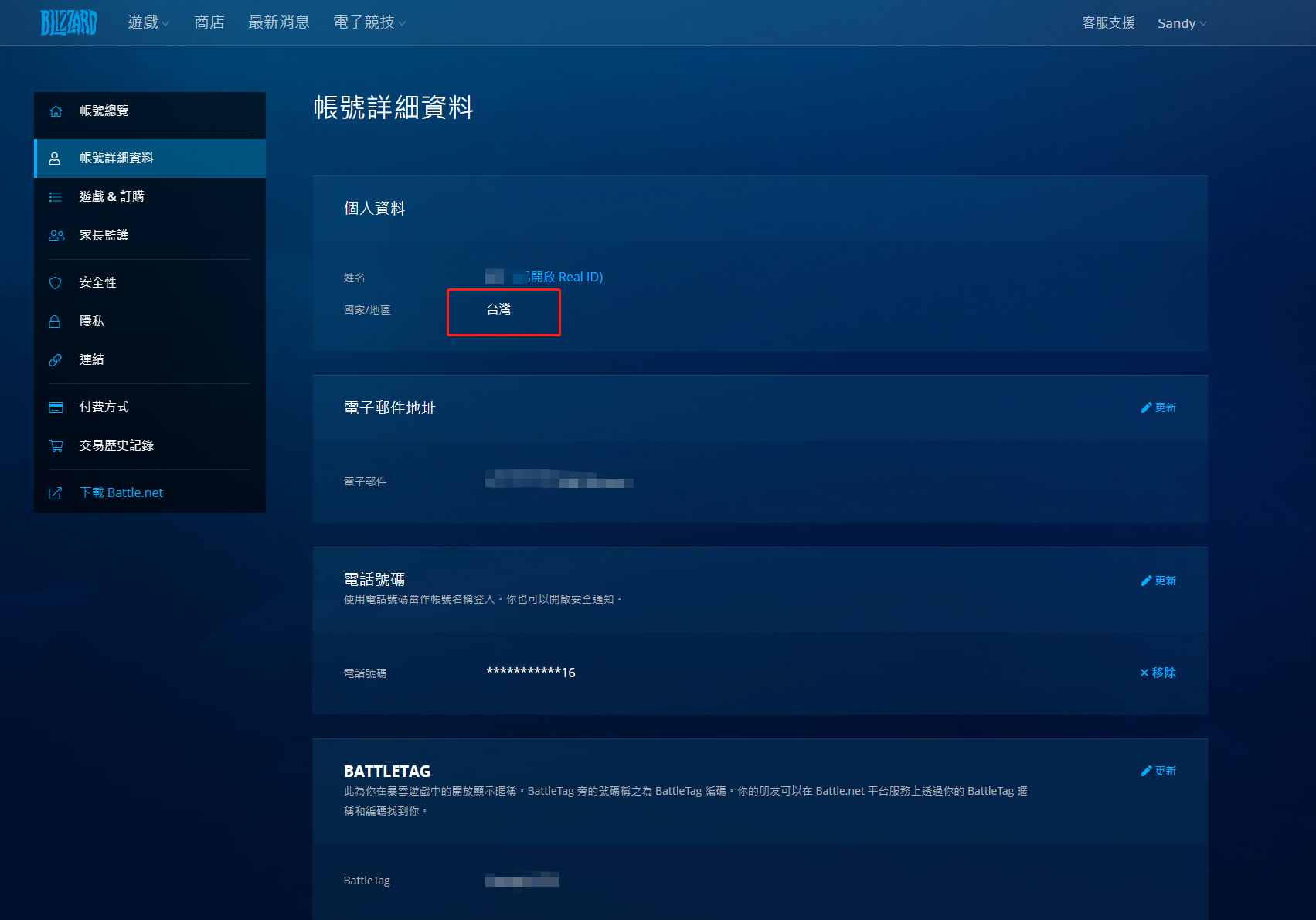Click the Blizzard logo
The height and width of the screenshot is (920, 1316).
tap(68, 22)
